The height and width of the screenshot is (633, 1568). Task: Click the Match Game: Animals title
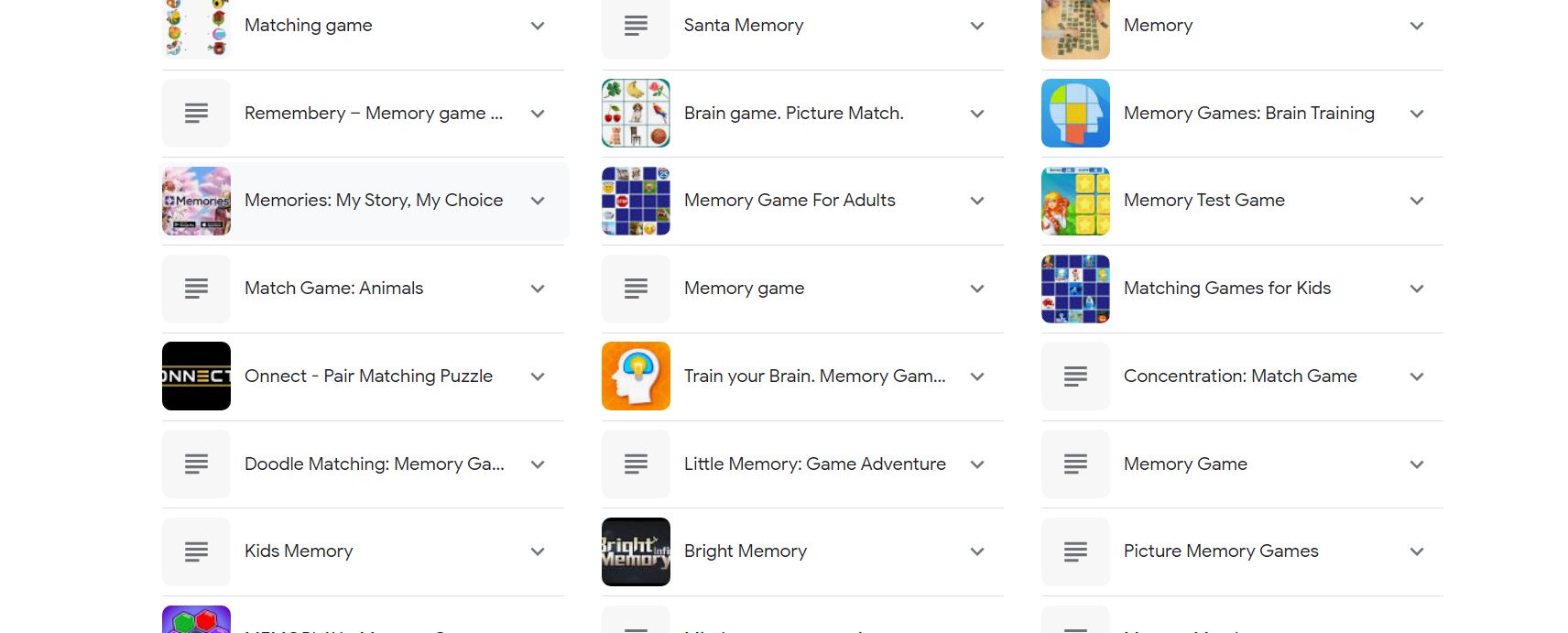[x=333, y=289]
